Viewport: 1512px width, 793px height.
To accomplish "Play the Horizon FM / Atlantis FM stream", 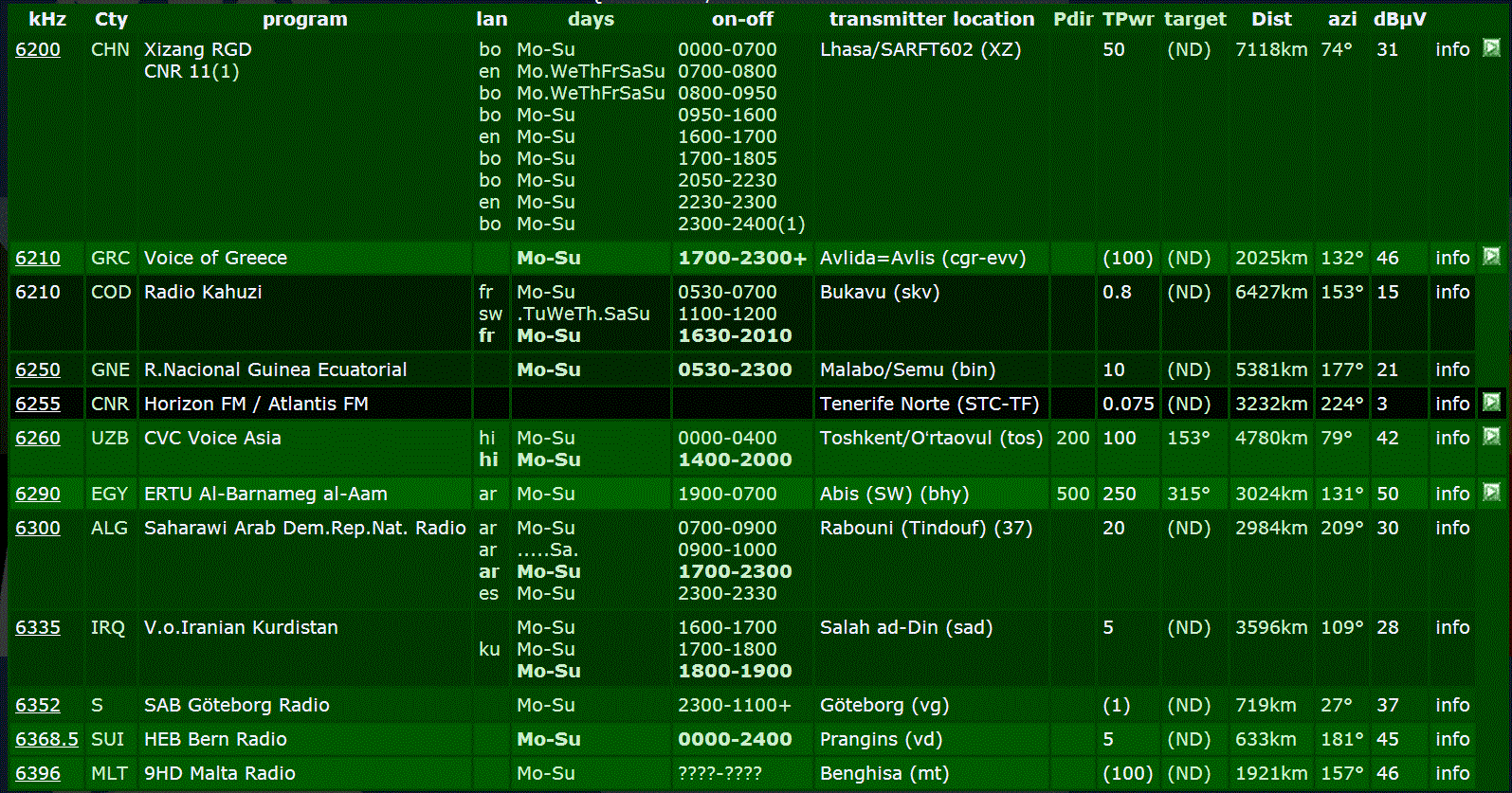I will pos(1491,403).
